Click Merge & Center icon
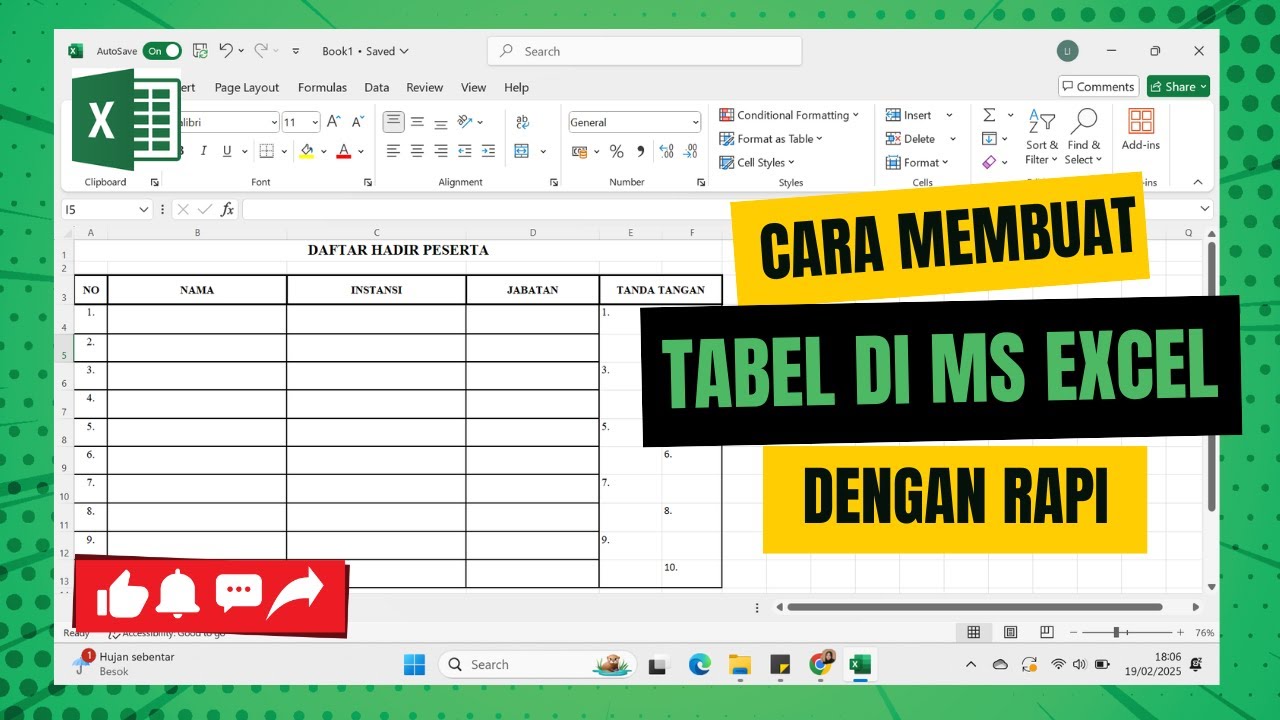This screenshot has height=720, width=1280. [x=522, y=151]
